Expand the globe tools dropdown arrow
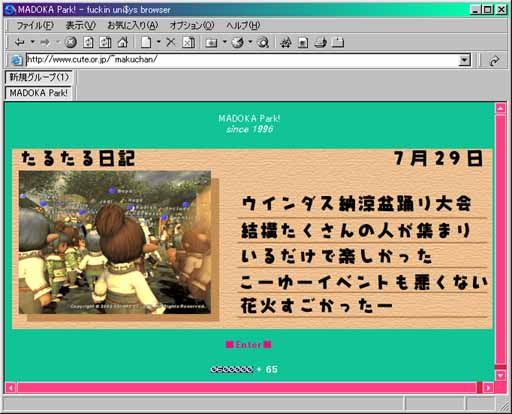Screen dimensions: 512x414 tap(250, 42)
